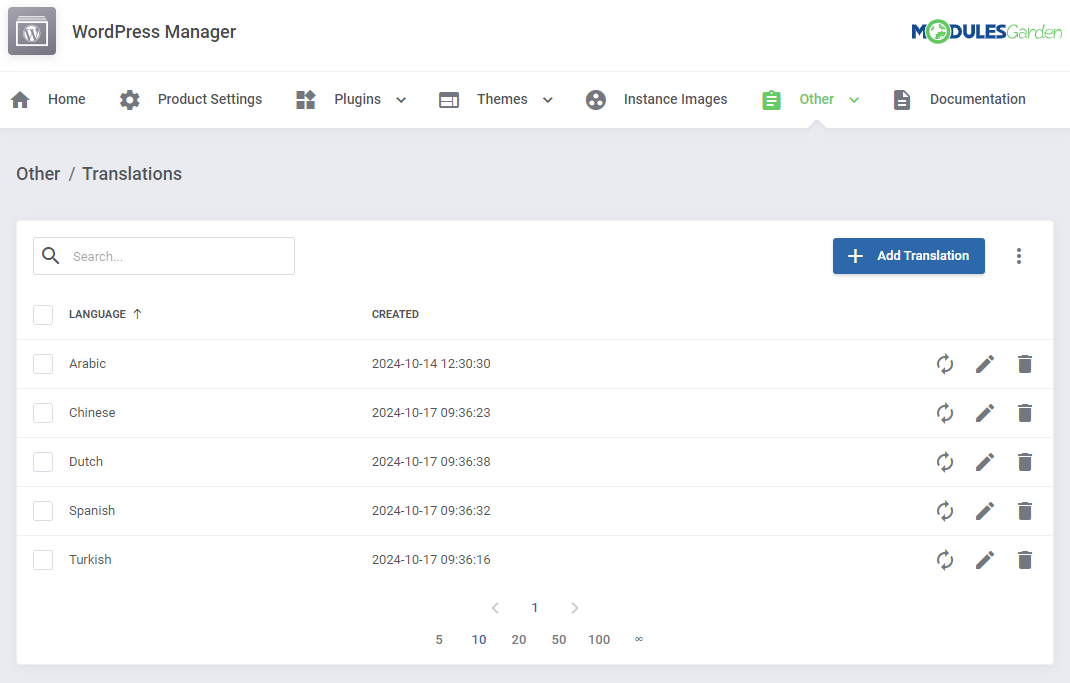Screen dimensions: 1070x683
Task: Click the Plugins blocks icon
Action: point(306,100)
